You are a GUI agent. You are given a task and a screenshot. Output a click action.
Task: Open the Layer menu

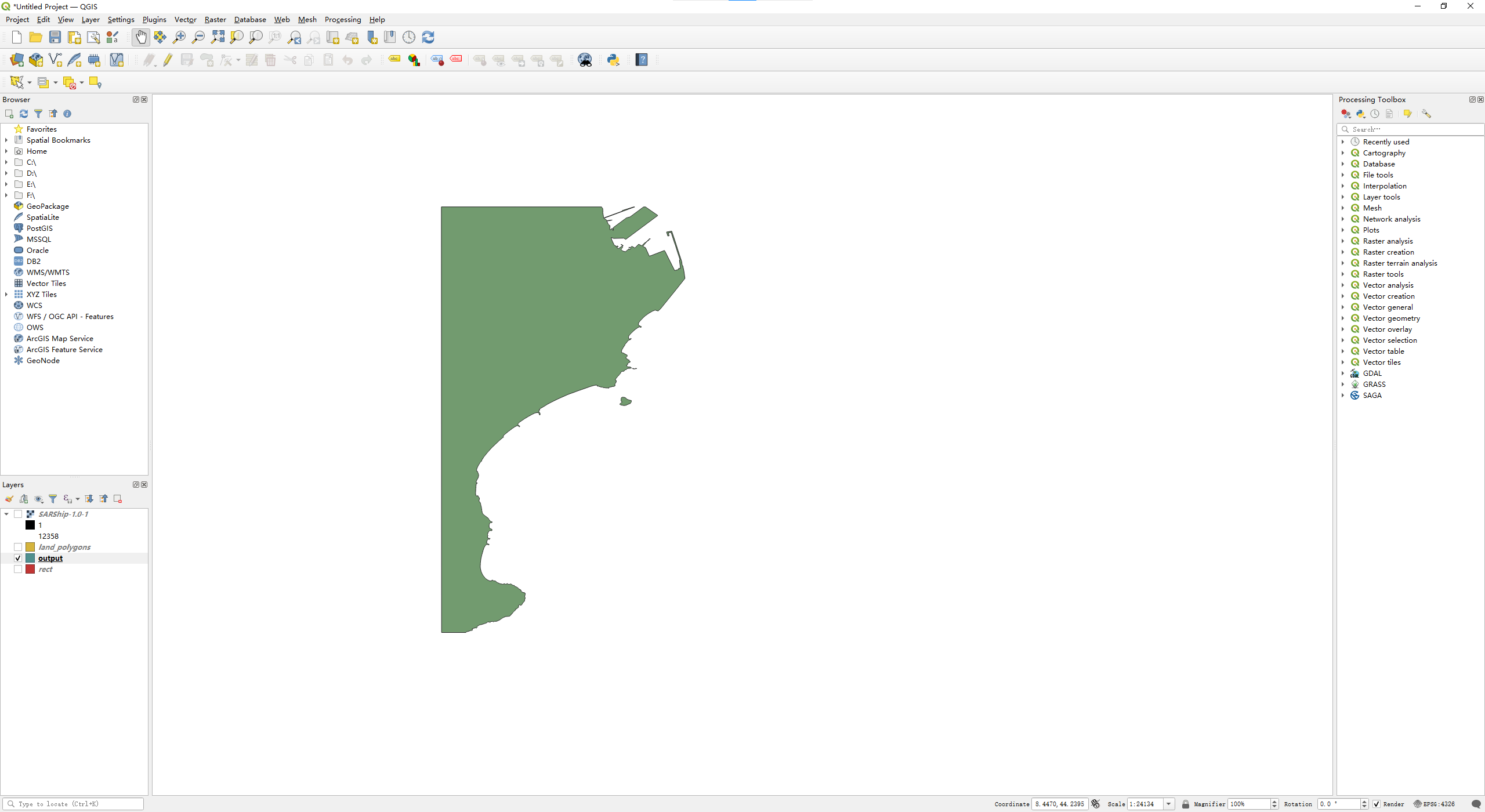(x=90, y=20)
